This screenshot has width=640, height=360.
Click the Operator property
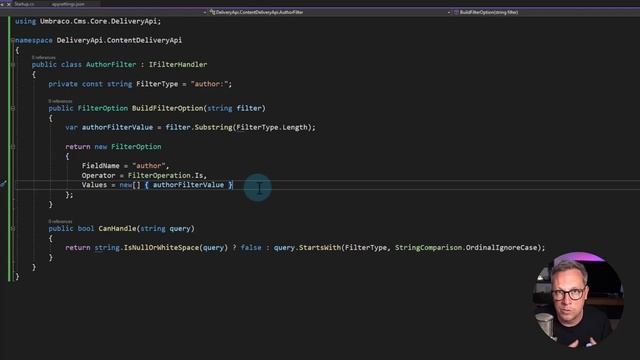coord(98,176)
